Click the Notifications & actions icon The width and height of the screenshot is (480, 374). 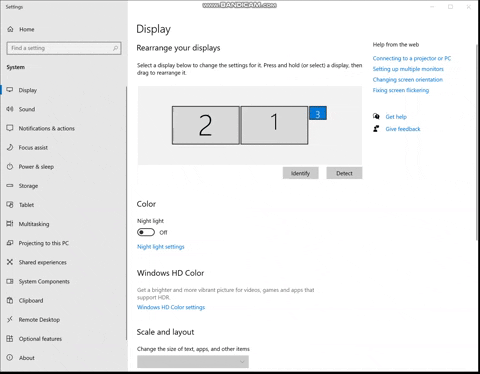coord(10,128)
